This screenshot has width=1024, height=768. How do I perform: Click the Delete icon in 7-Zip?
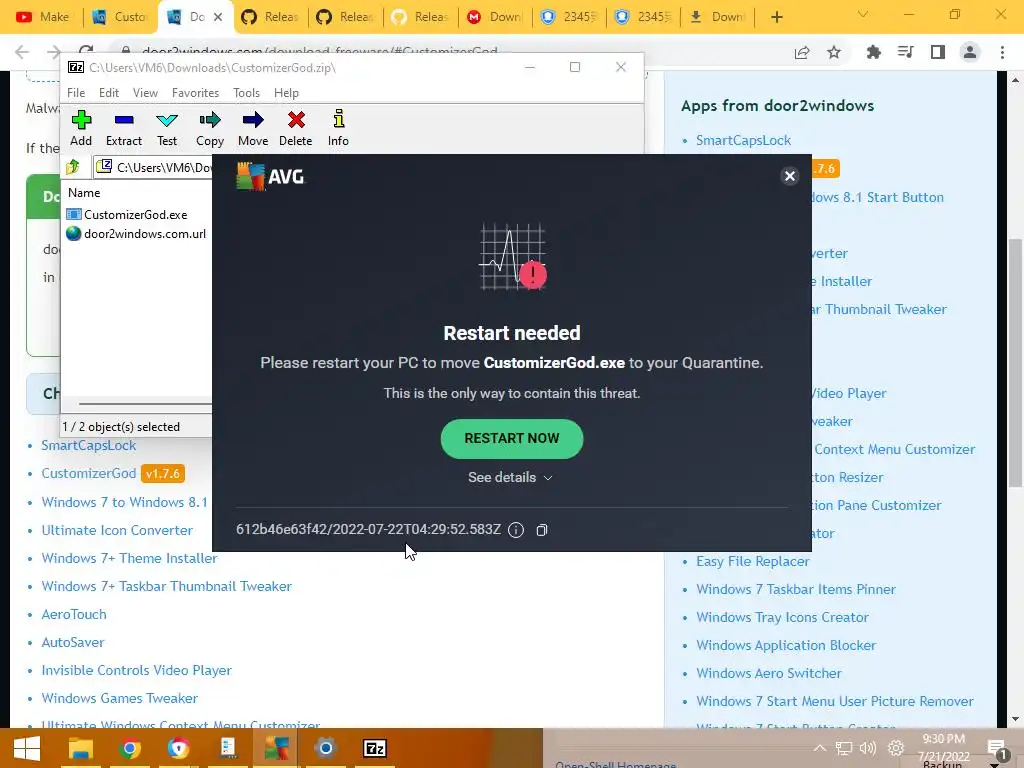point(296,128)
